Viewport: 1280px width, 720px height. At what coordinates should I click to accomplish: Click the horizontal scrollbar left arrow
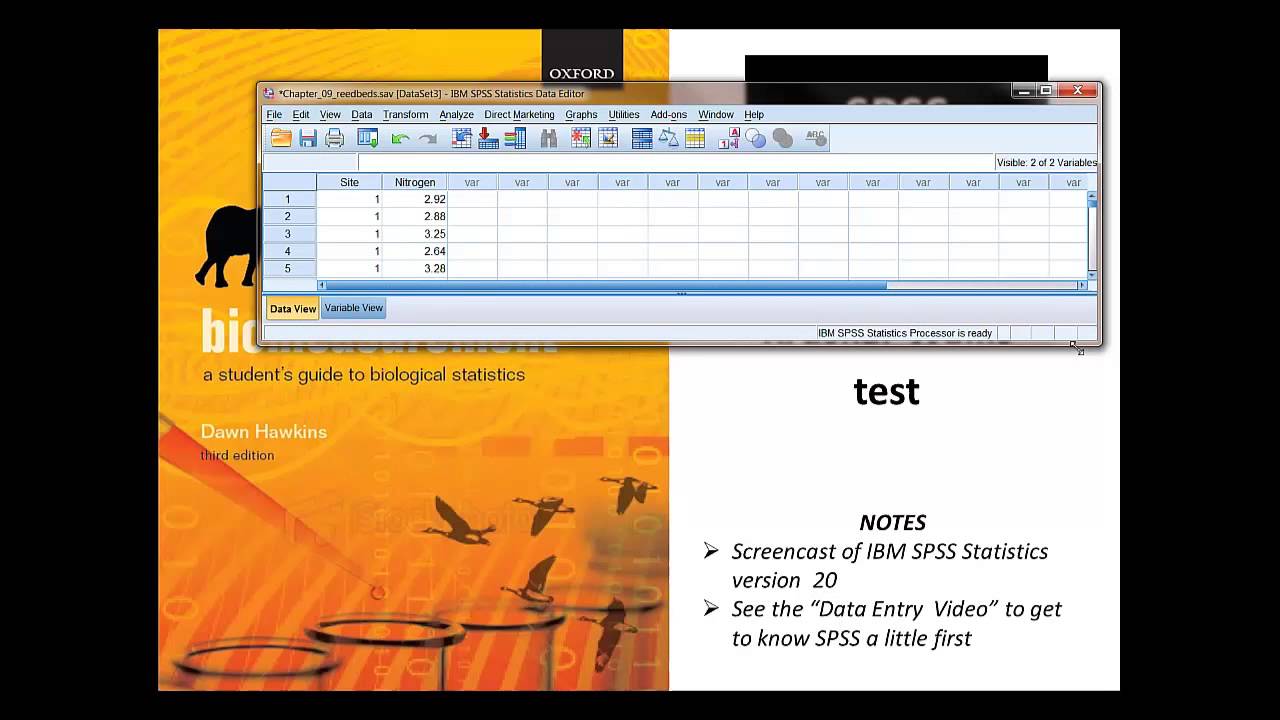tap(322, 285)
